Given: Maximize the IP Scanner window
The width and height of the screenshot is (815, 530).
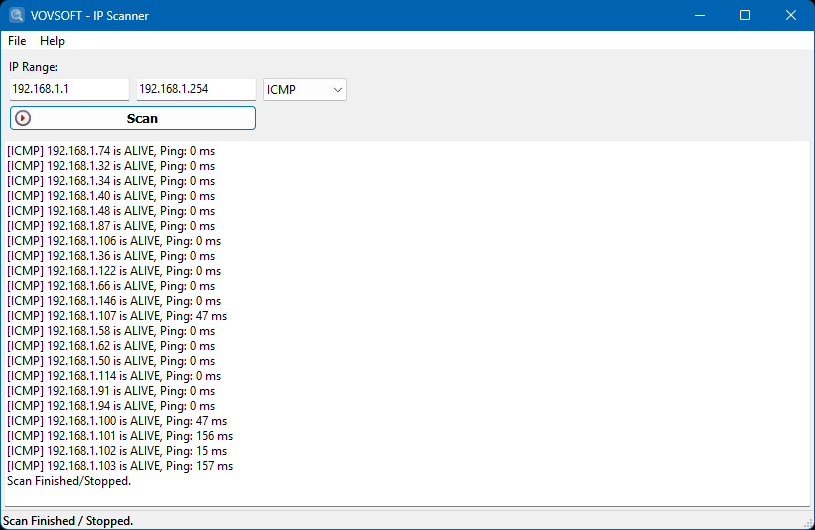Looking at the screenshot, I should 745,16.
